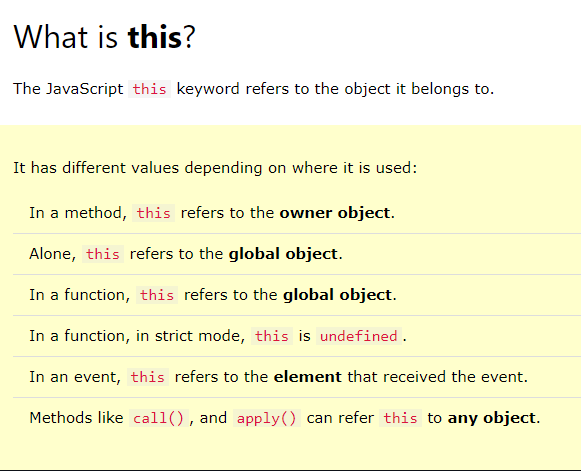Click 'It has different values' sentence
This screenshot has width=581, height=471.
coord(215,168)
